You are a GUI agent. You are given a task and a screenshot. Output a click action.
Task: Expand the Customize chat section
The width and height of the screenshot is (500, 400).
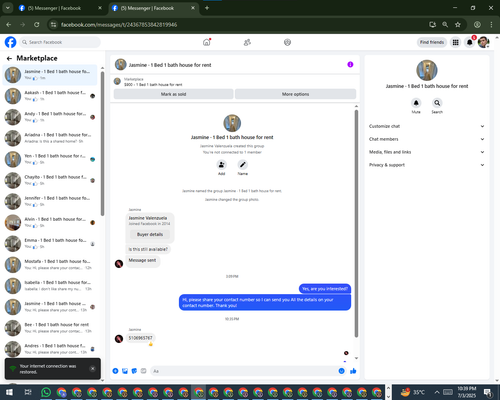(427, 126)
